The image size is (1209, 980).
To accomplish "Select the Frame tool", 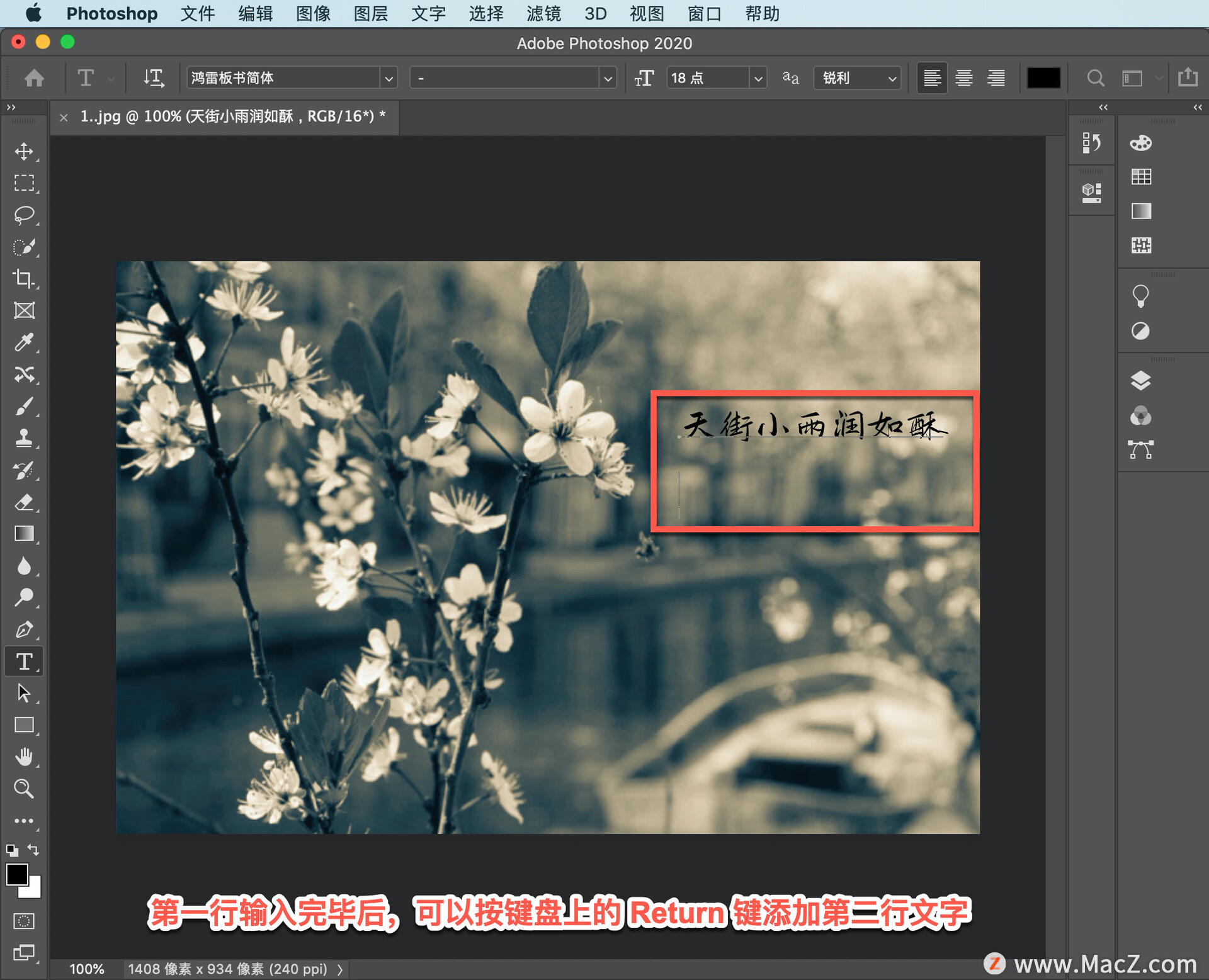I will (x=24, y=311).
